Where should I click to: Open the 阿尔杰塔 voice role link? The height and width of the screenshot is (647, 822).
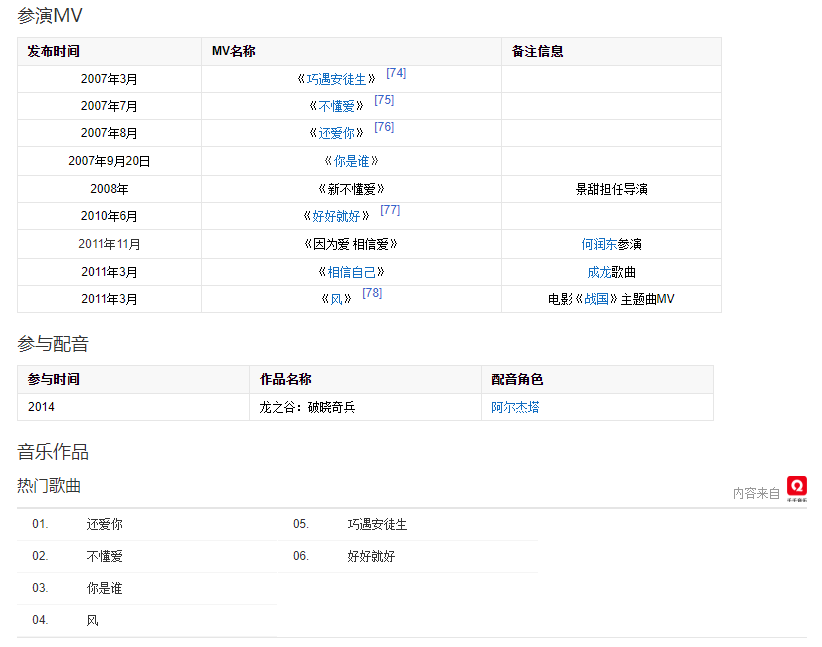(x=515, y=407)
